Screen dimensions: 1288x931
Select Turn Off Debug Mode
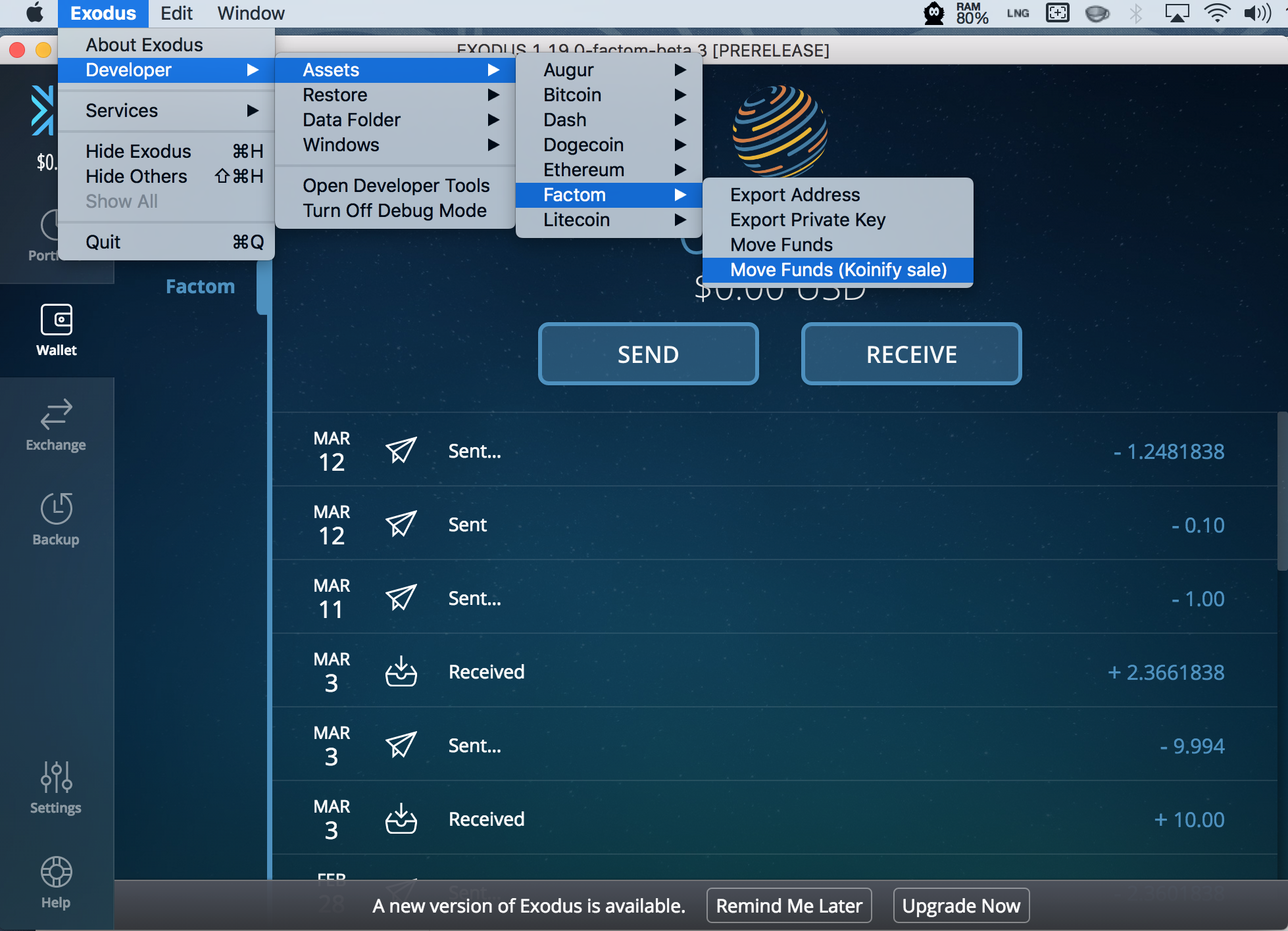coord(395,210)
